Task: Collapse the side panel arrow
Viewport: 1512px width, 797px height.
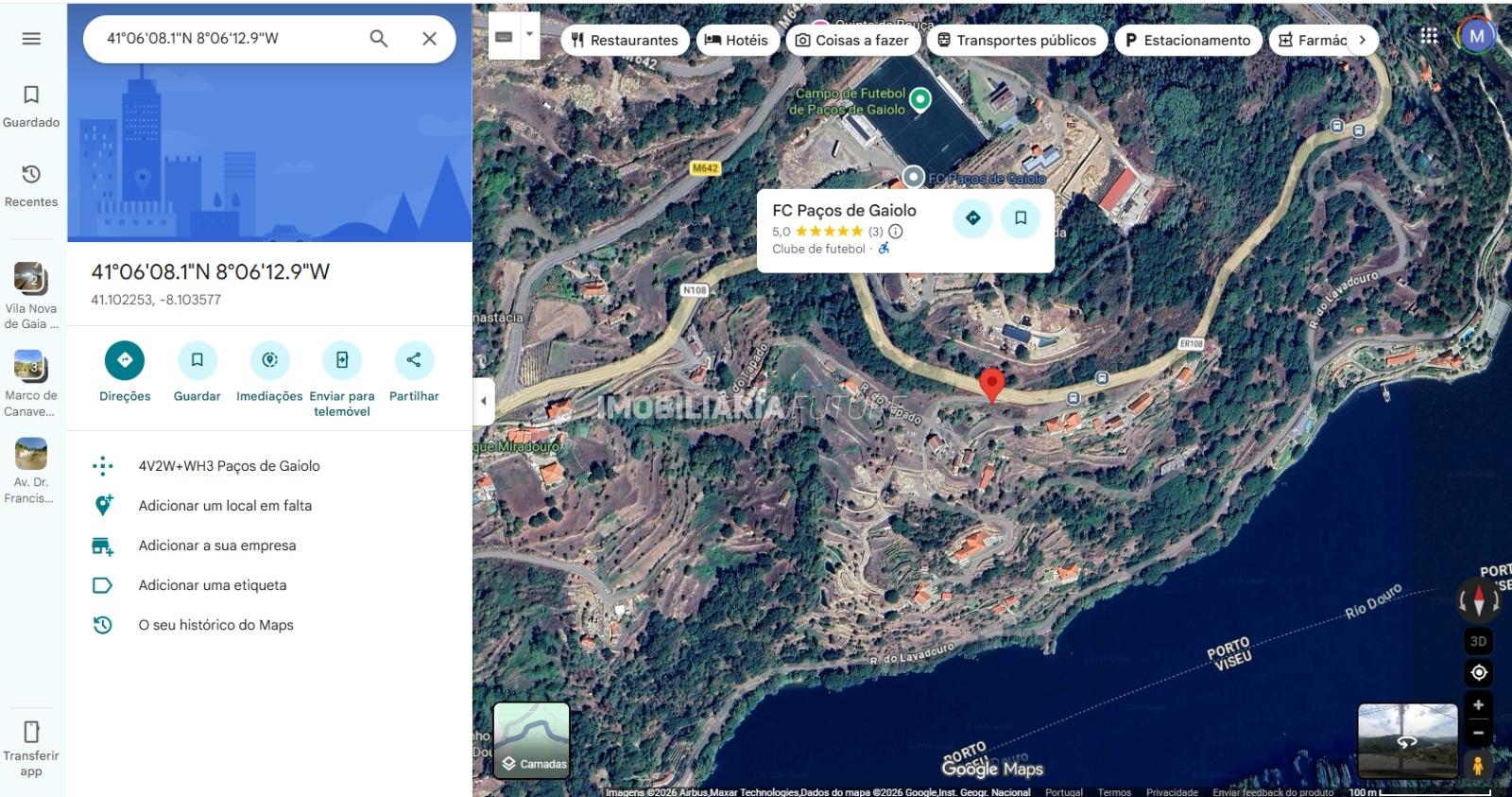Action: click(483, 401)
